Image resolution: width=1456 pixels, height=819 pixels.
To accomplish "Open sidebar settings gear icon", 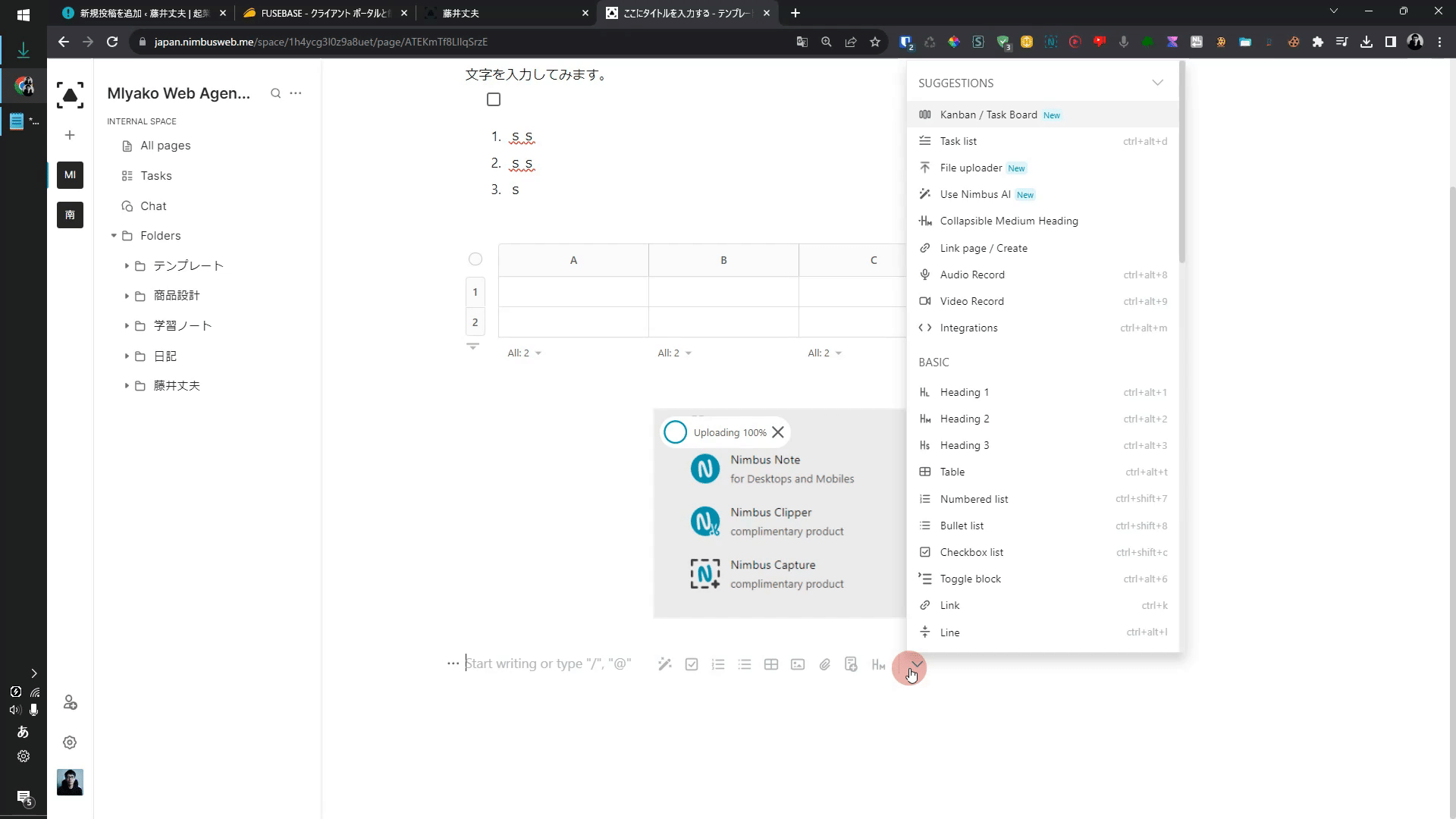I will (70, 742).
